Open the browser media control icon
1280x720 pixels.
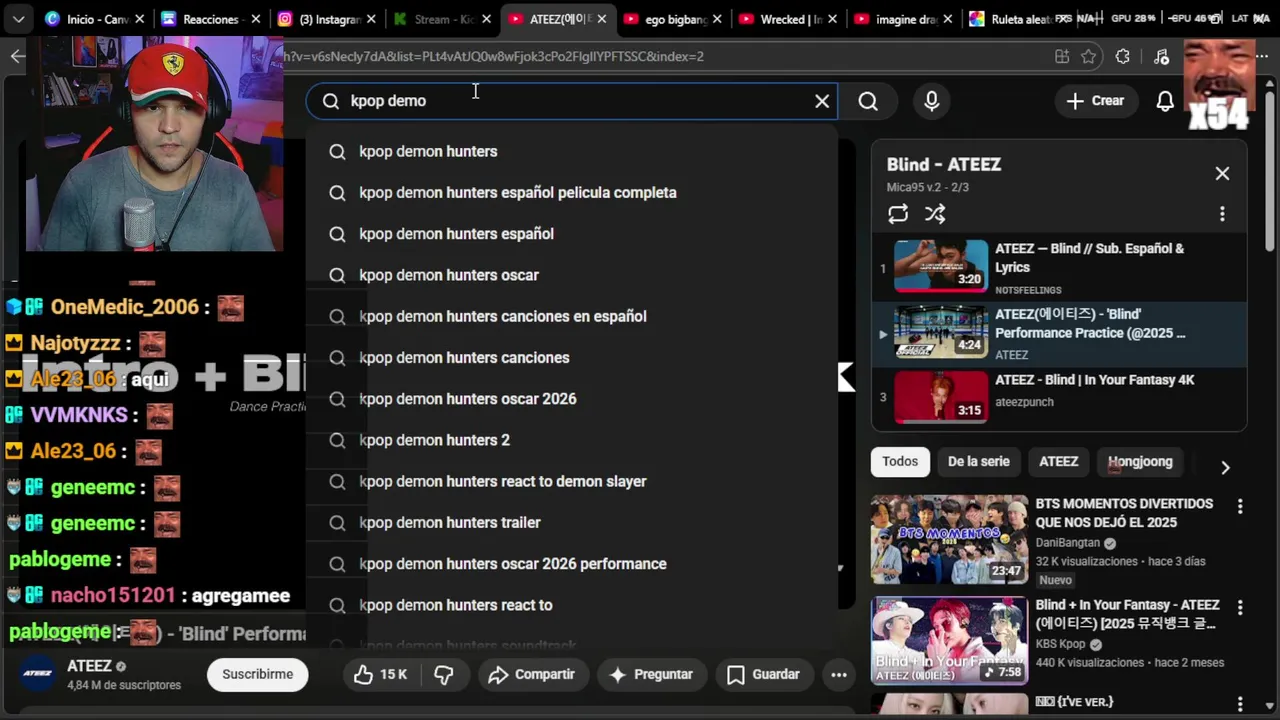click(1161, 57)
